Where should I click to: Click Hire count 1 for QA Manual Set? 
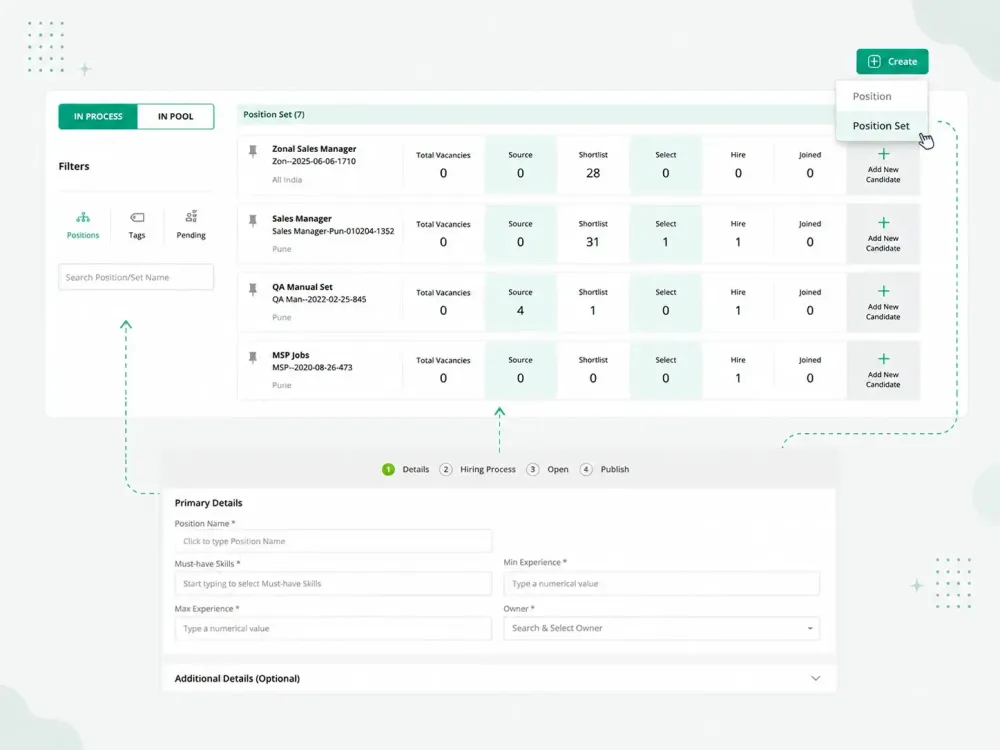coord(738,311)
